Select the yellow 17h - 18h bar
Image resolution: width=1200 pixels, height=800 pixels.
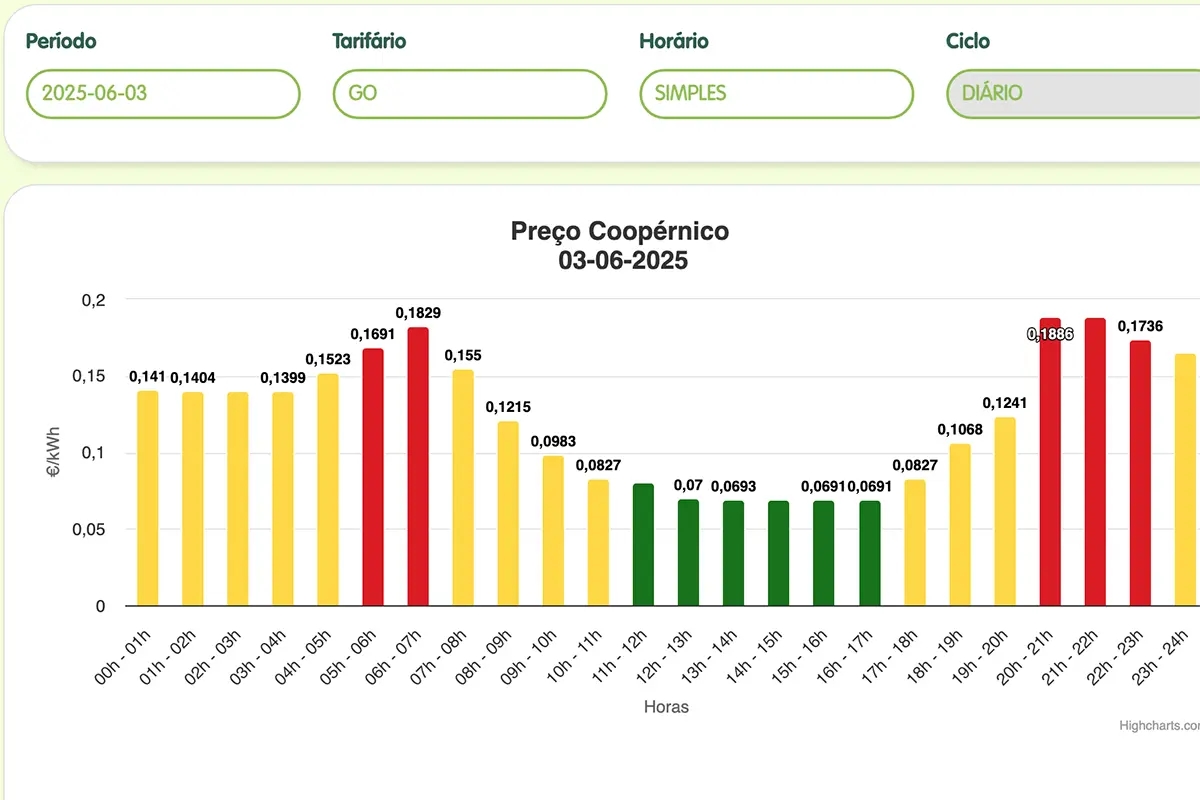click(915, 543)
